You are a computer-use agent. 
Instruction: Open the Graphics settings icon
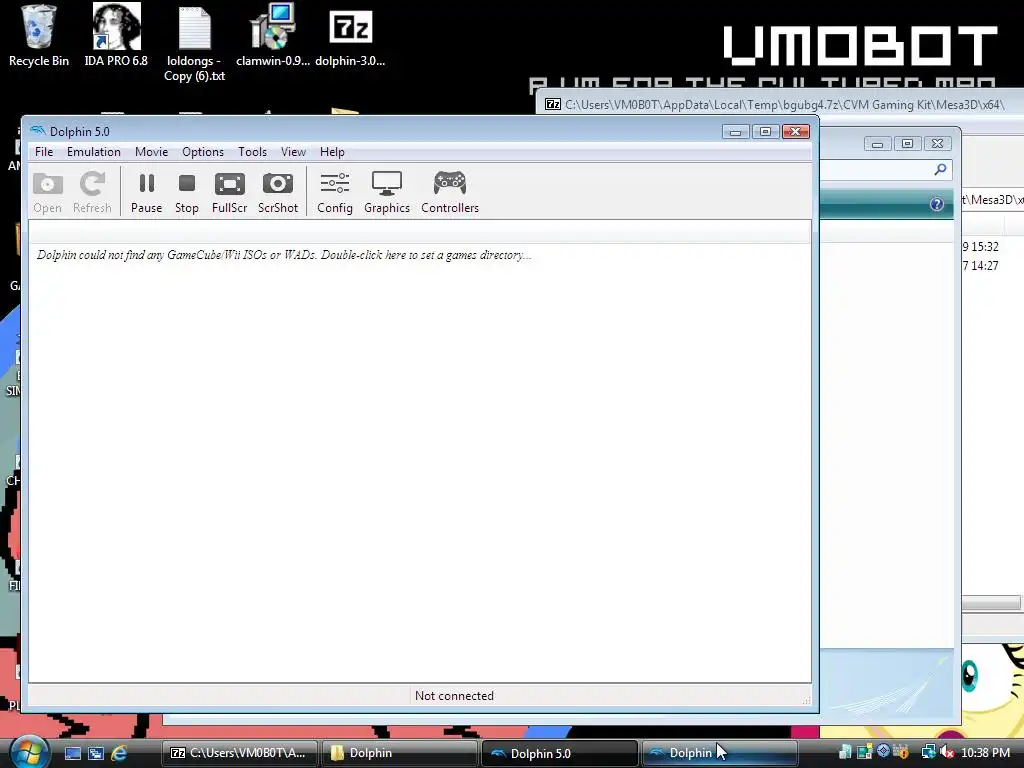(x=387, y=193)
